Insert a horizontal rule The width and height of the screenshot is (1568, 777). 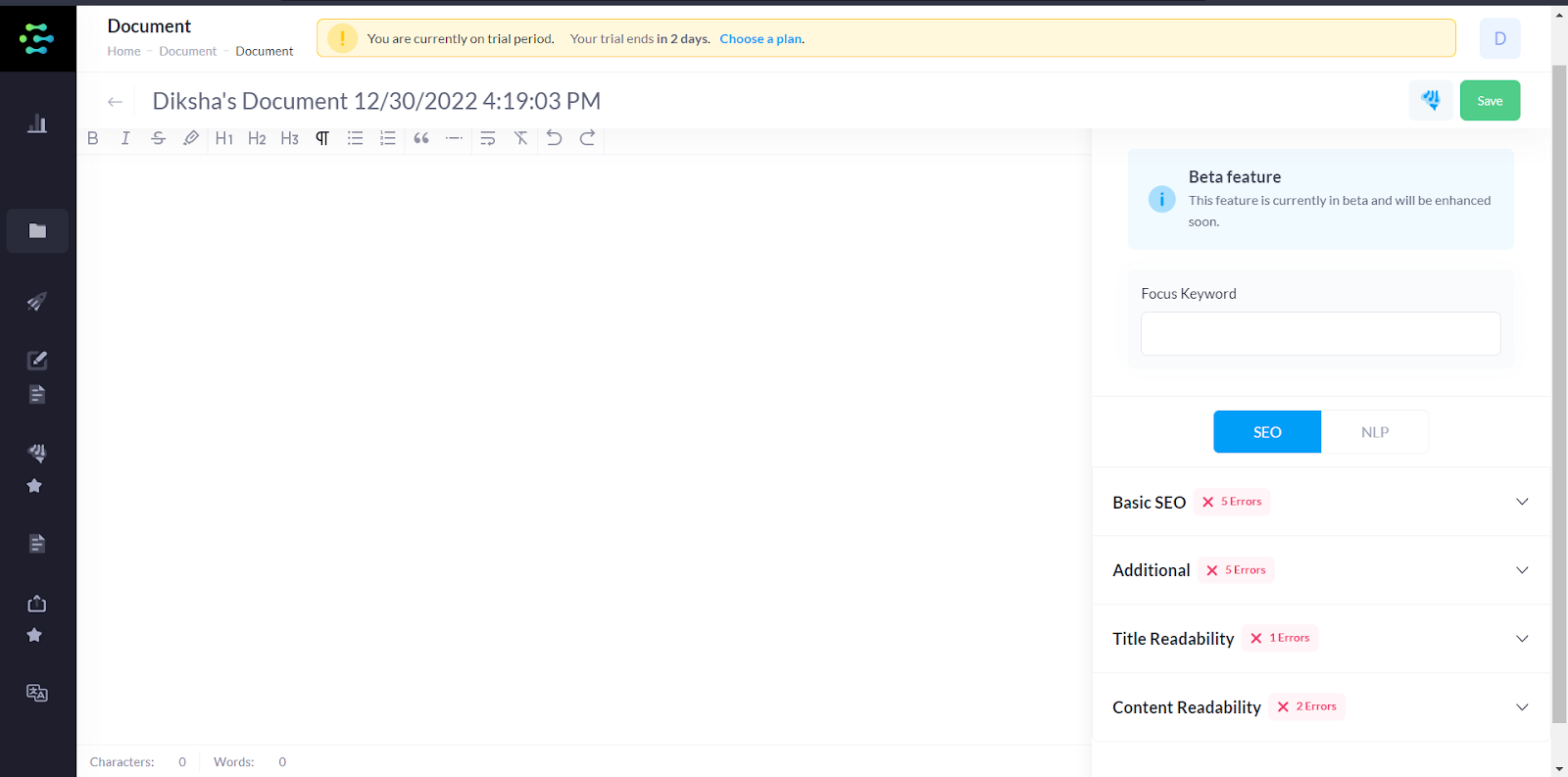pyautogui.click(x=454, y=138)
